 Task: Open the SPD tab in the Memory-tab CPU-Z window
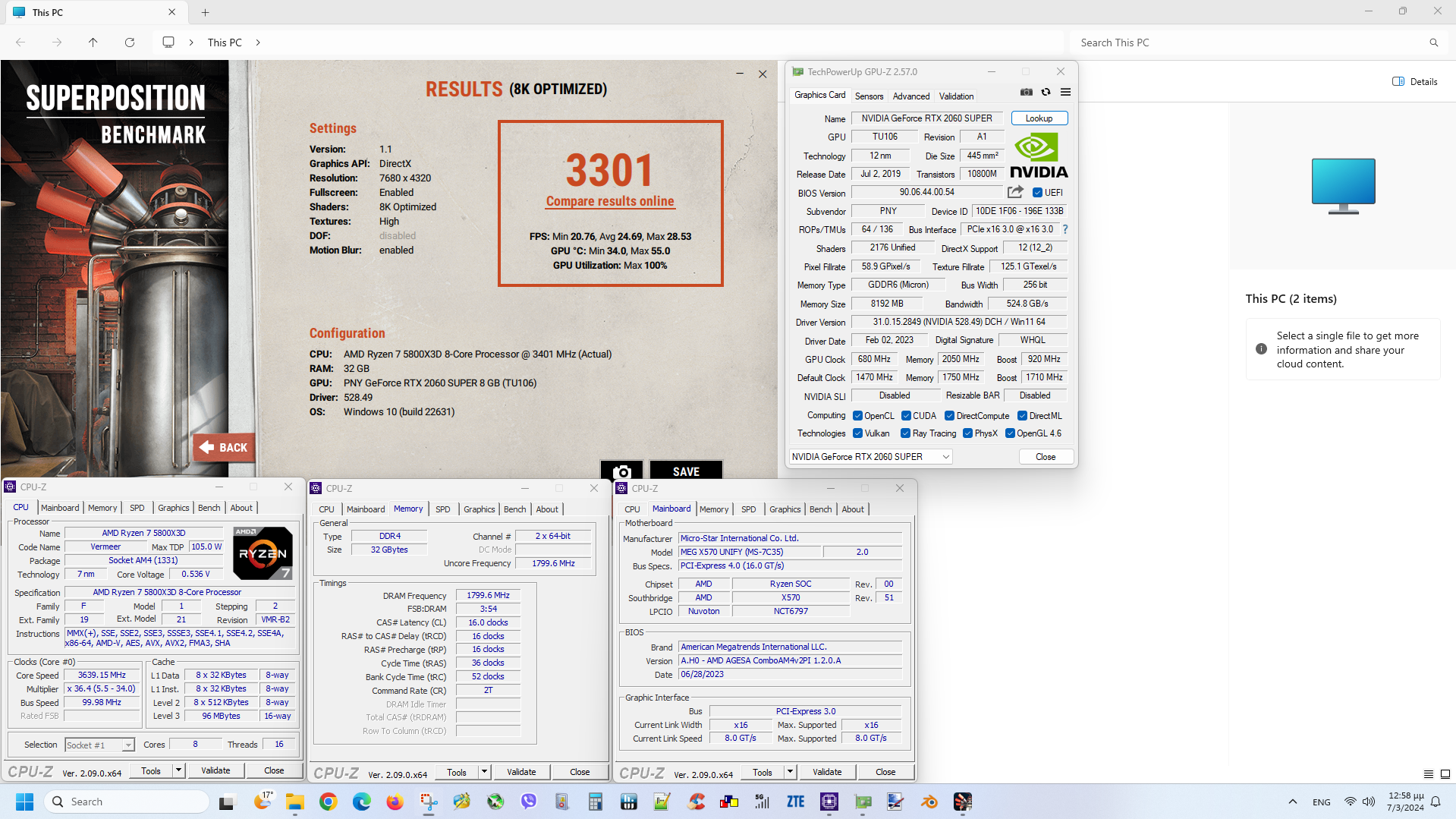(443, 509)
